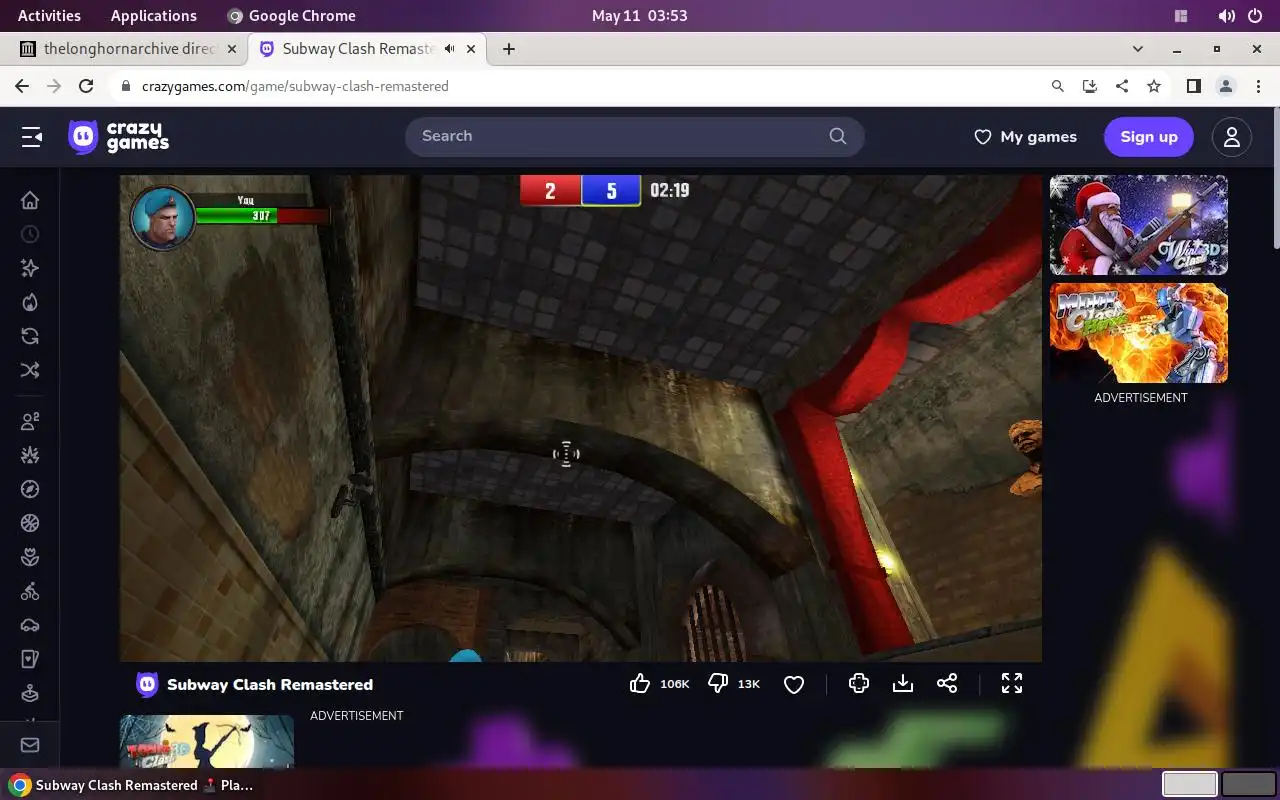Dislike the game with thumbs down

click(718, 684)
